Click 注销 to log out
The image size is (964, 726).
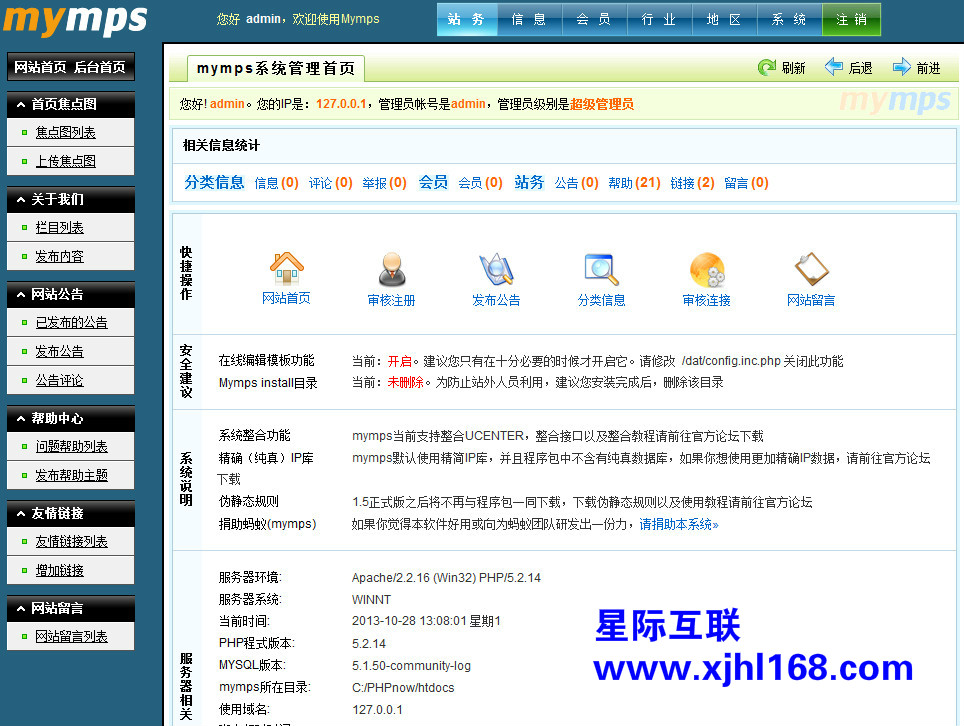851,19
